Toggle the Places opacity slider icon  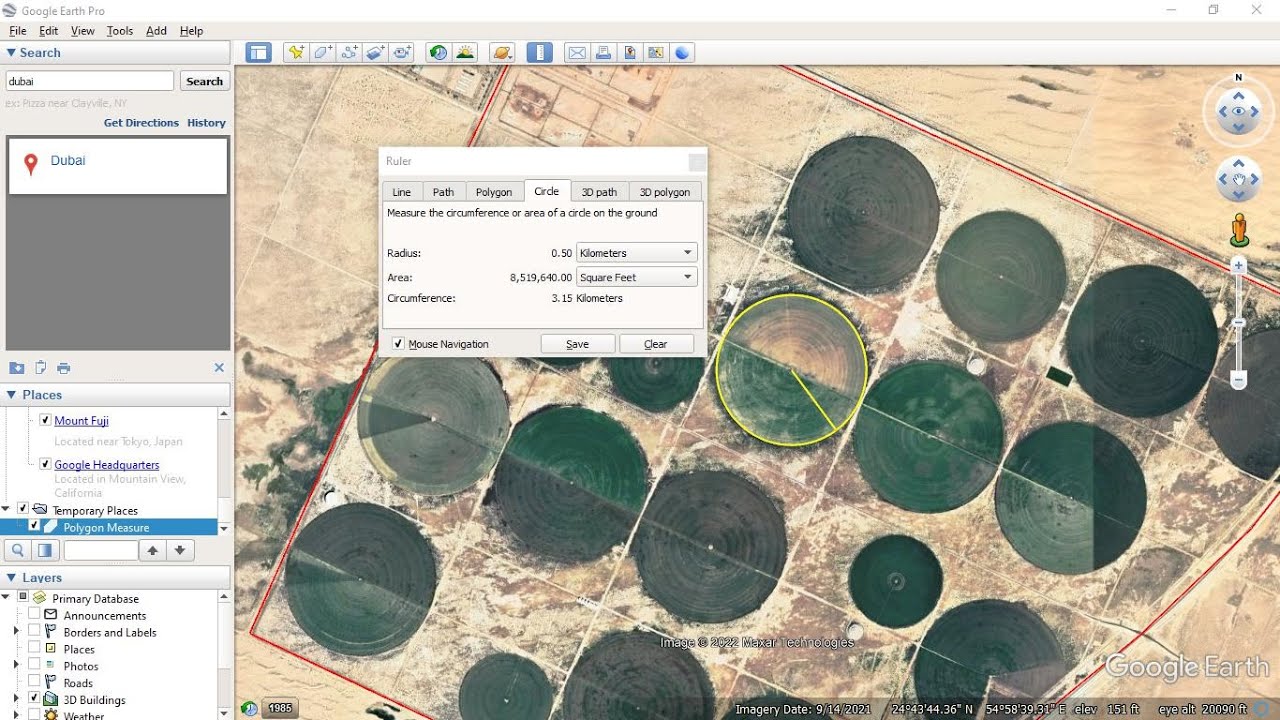click(x=45, y=550)
